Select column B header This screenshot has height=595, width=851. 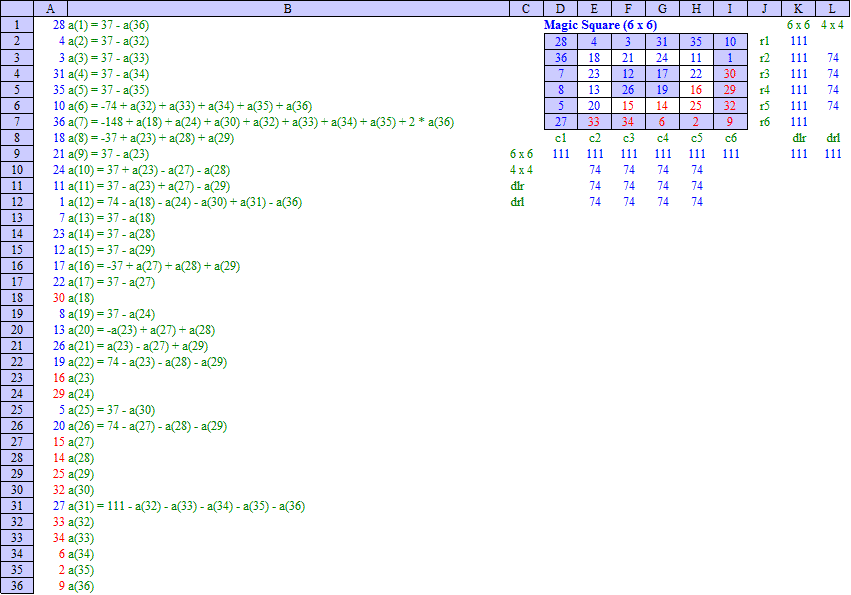pyautogui.click(x=288, y=9)
